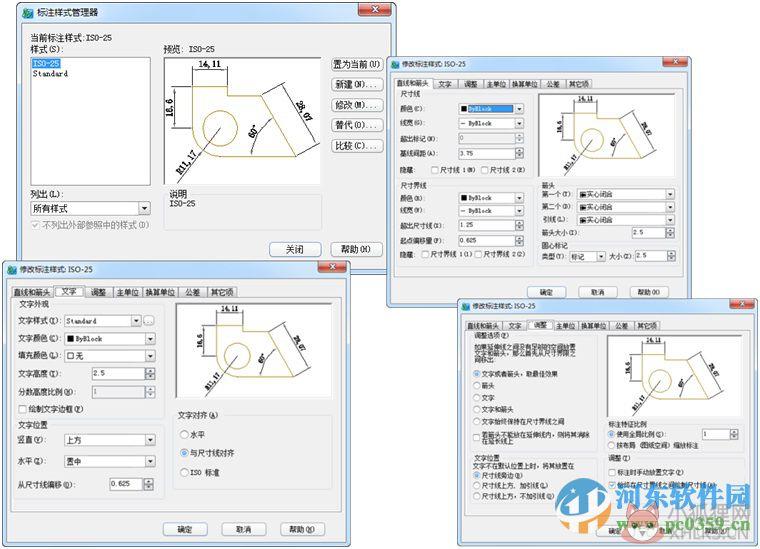This screenshot has height=549, width=760.
Task: Open 尺寸线 线宽 dropdown
Action: click(x=491, y=124)
